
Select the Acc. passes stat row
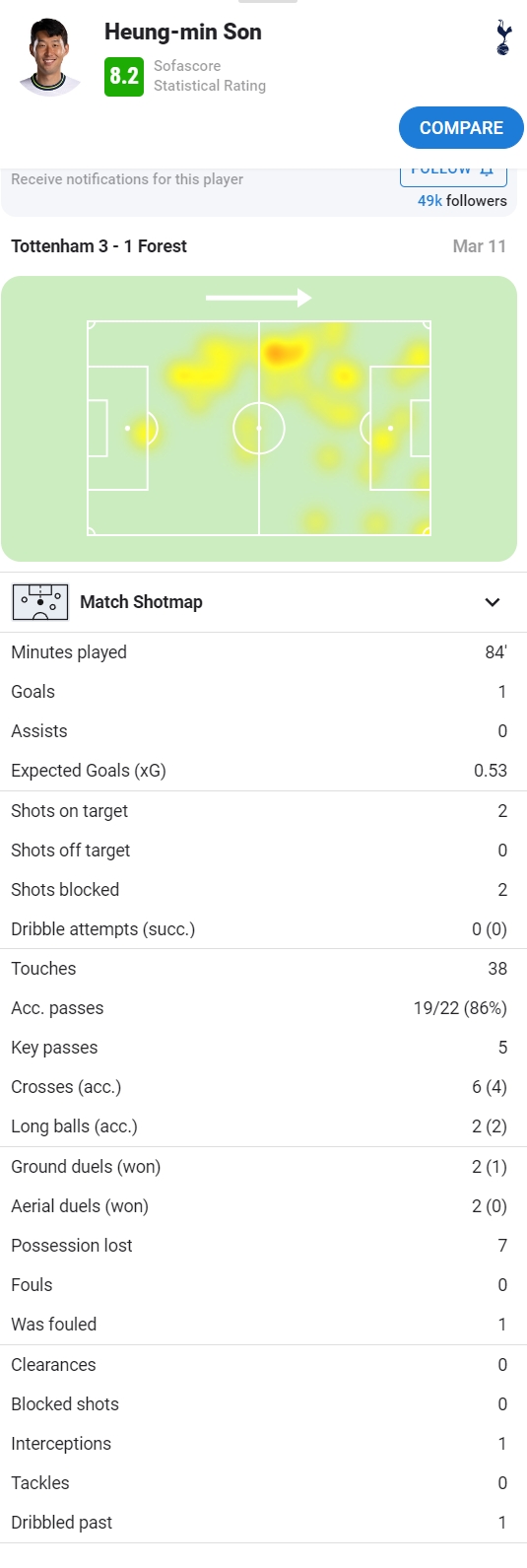click(x=263, y=1008)
